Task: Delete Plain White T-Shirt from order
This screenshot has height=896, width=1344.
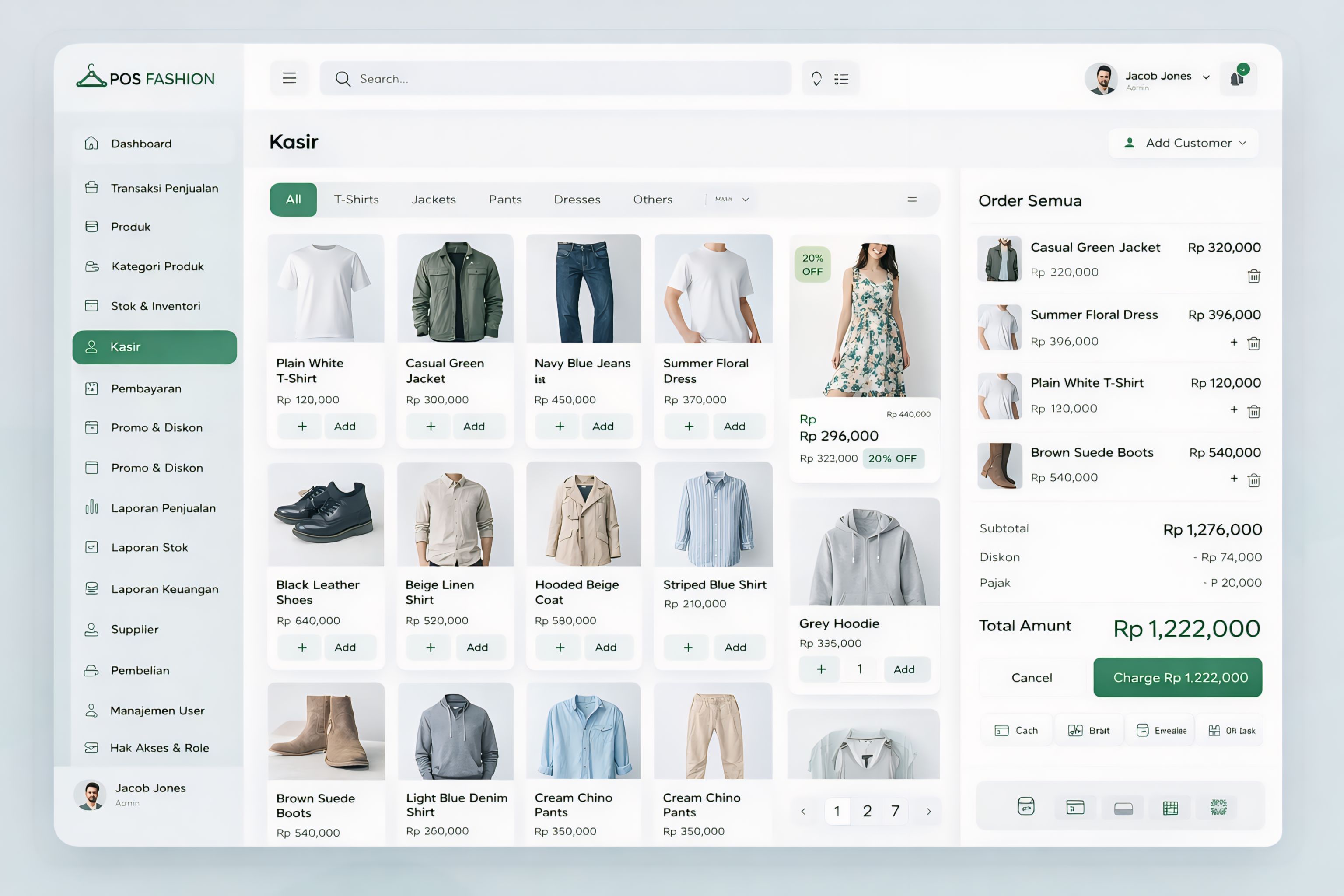Action: tap(1254, 411)
